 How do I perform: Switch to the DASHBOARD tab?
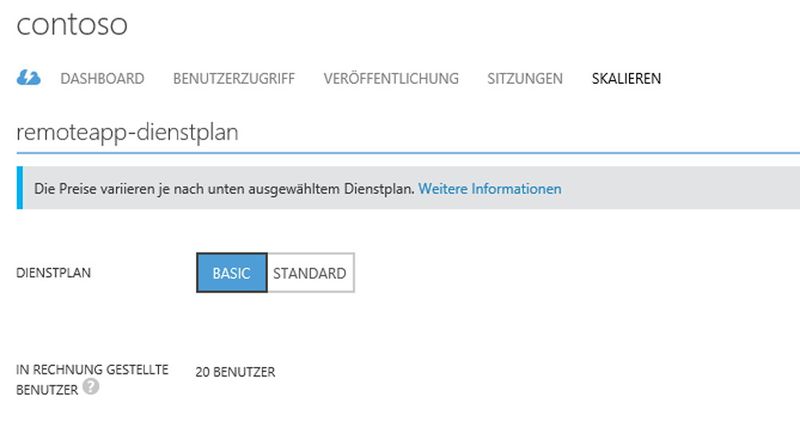tap(102, 79)
